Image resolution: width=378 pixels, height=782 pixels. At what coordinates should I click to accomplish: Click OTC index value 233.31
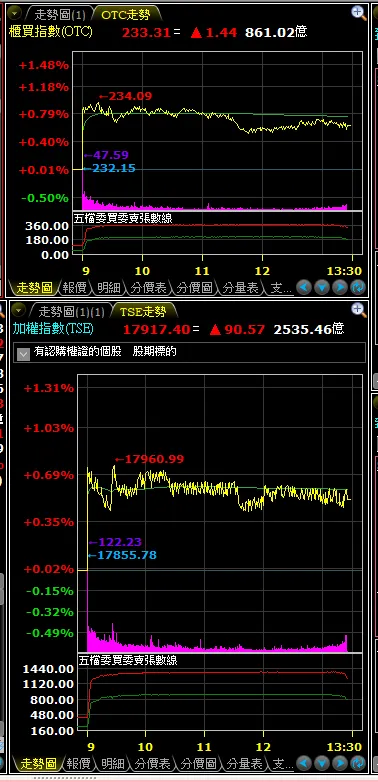coord(146,32)
